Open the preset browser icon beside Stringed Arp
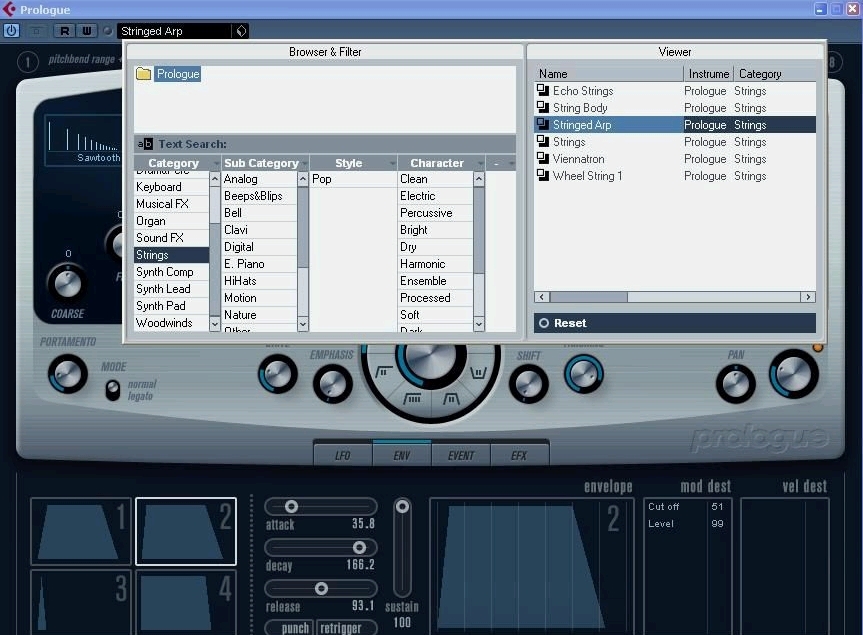863x635 pixels. [241, 31]
